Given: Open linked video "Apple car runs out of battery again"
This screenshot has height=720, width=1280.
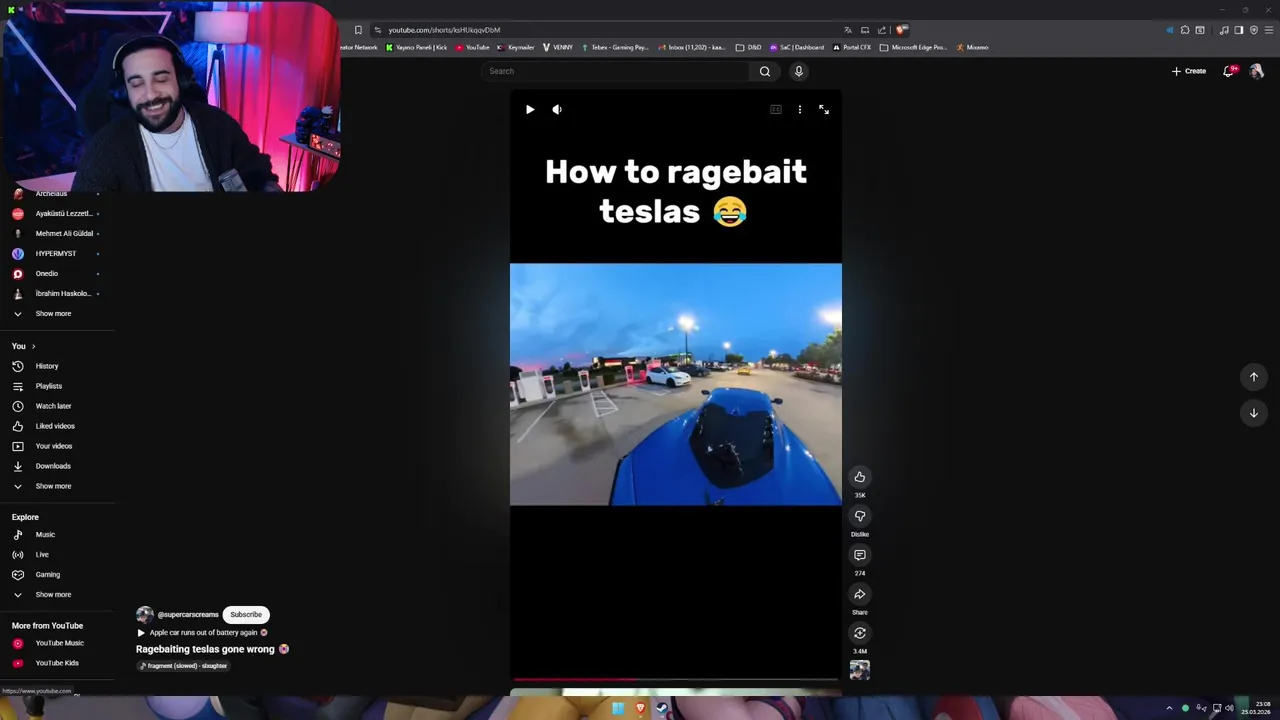Looking at the screenshot, I should 203,633.
